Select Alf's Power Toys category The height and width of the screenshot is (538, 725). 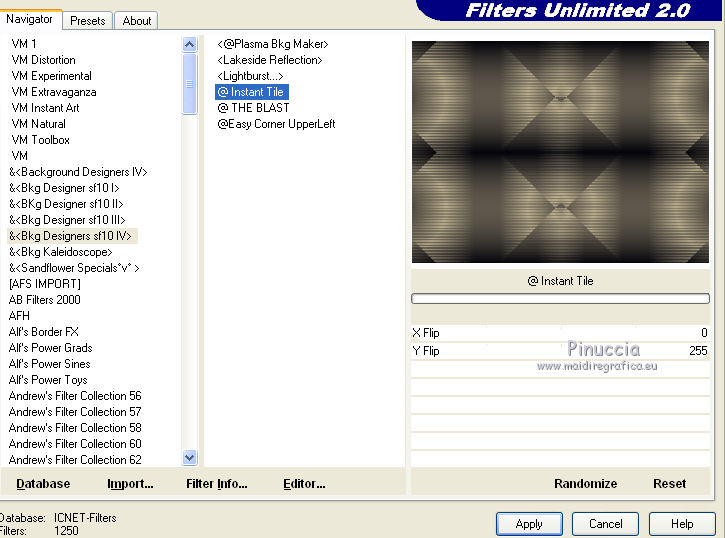point(48,379)
